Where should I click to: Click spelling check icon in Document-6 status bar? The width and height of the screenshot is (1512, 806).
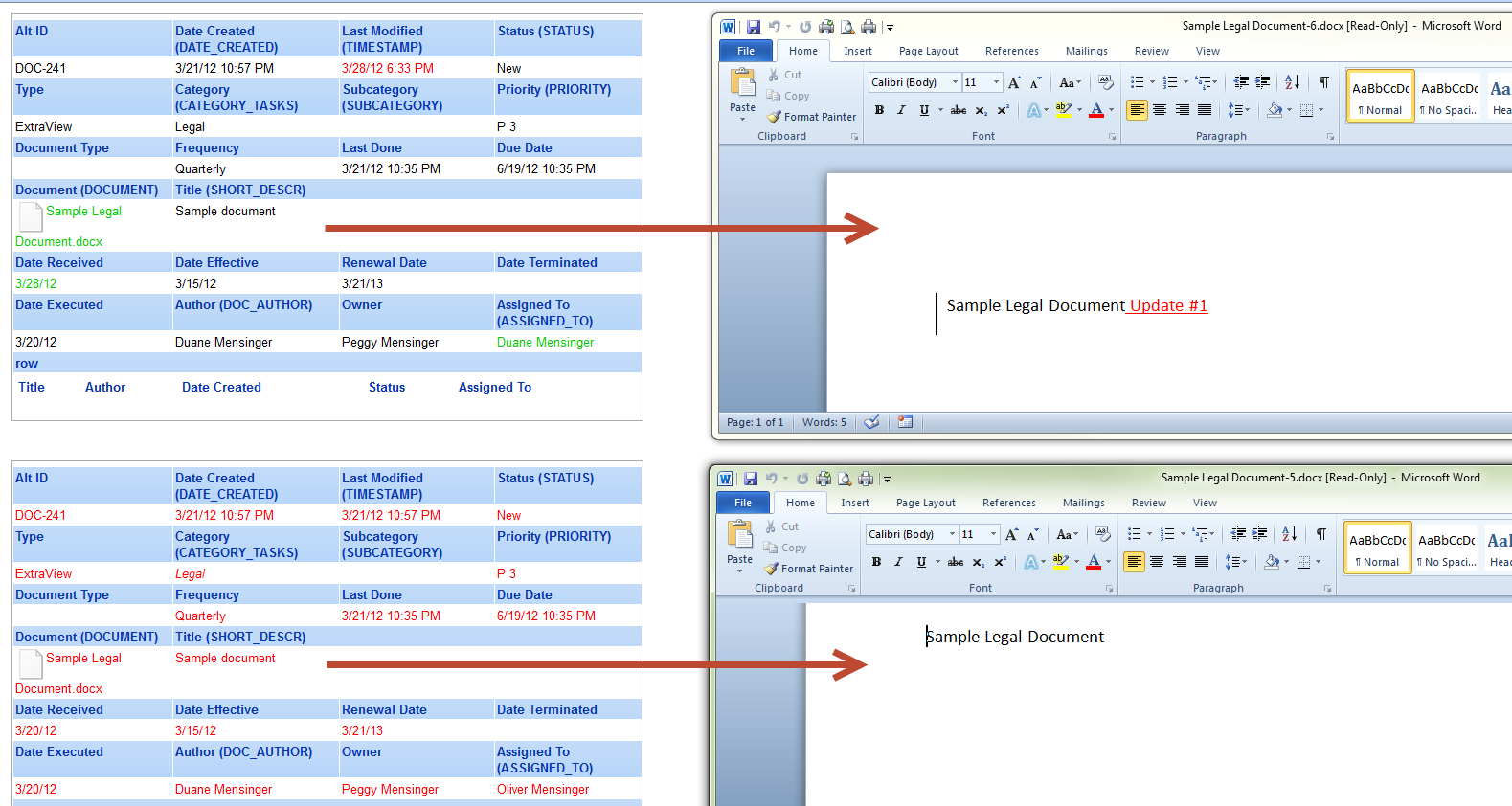pos(871,422)
